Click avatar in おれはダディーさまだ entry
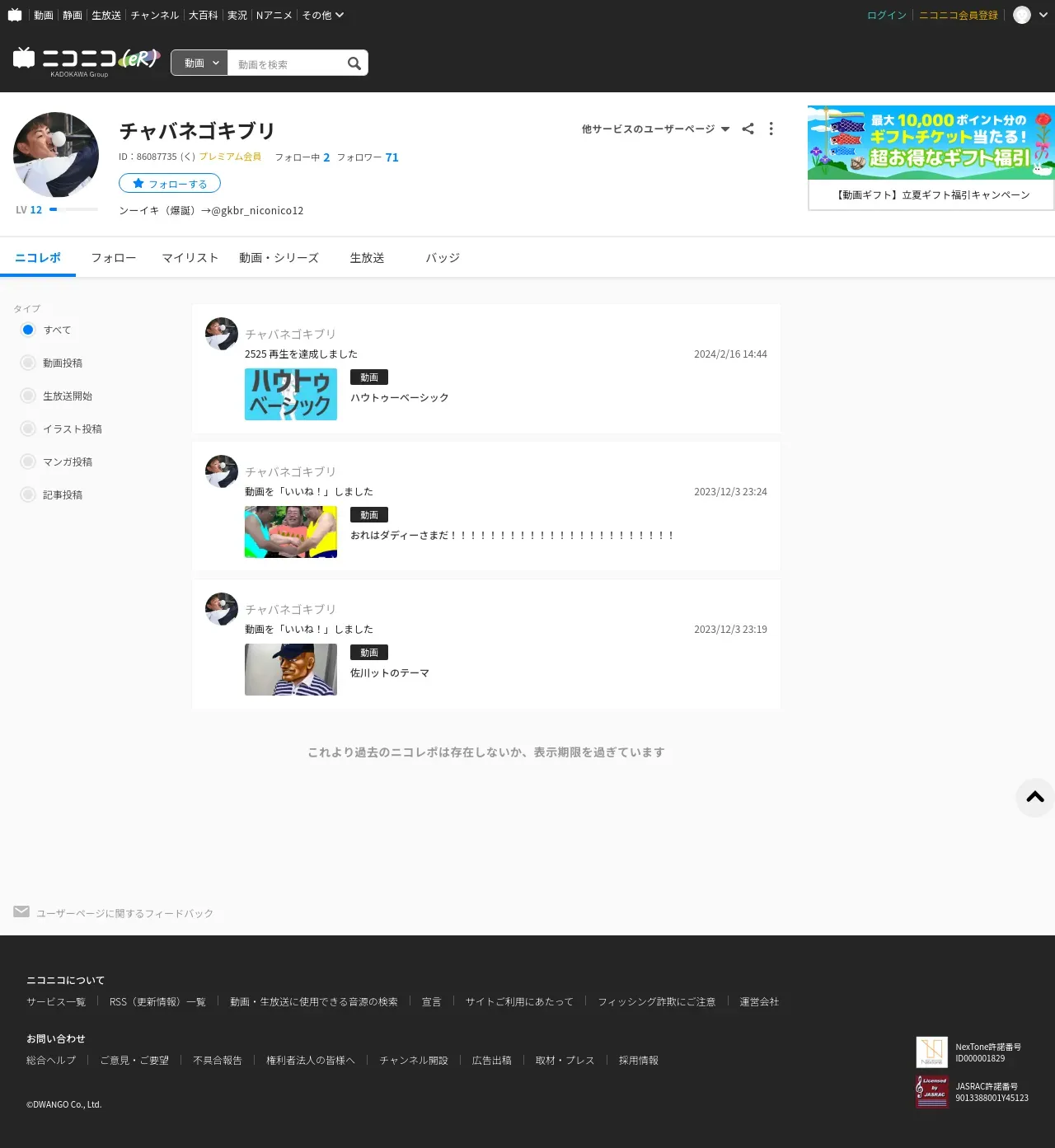1055x1148 pixels. [222, 471]
